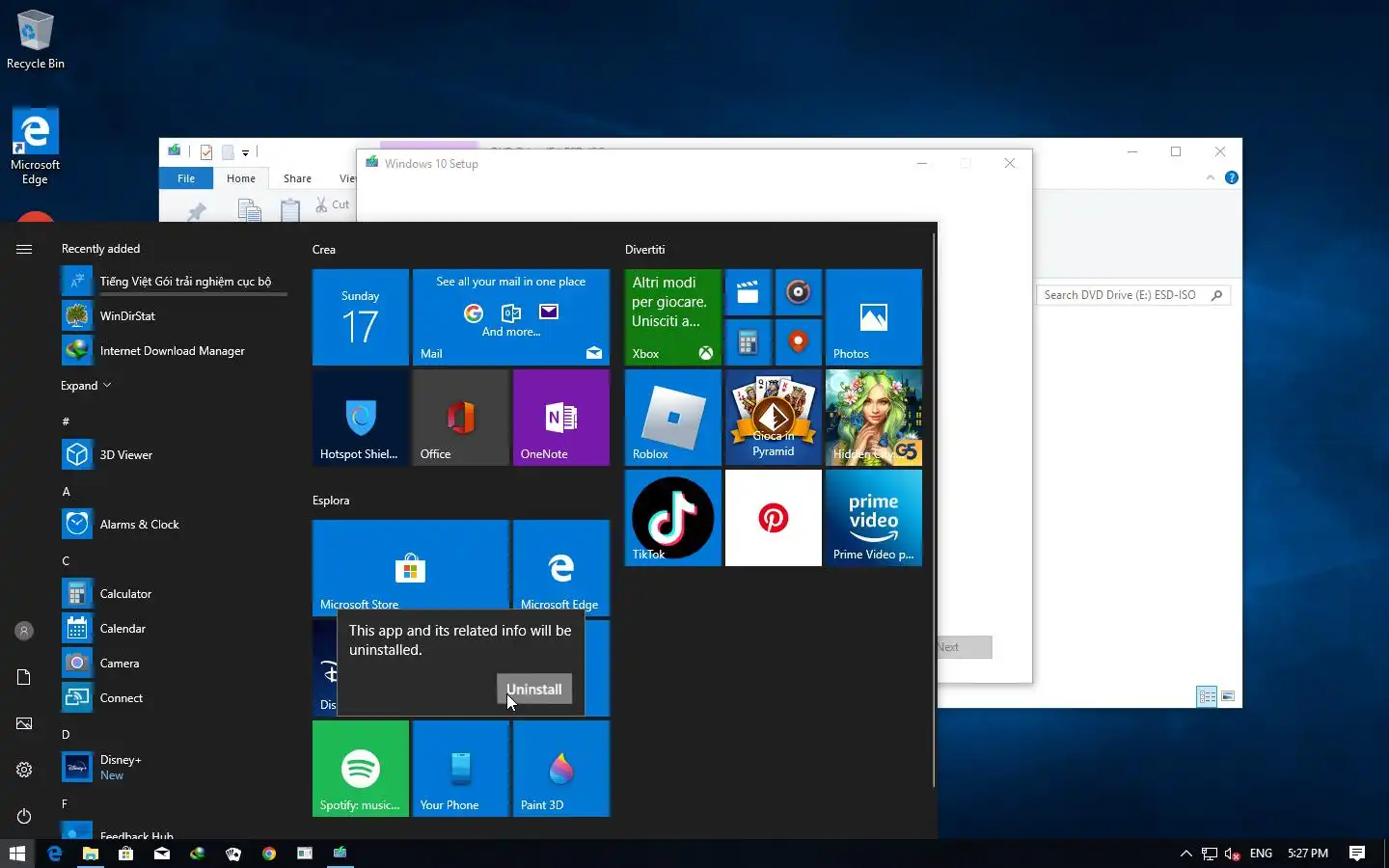Open the Action Center notifications icon

[1357, 854]
